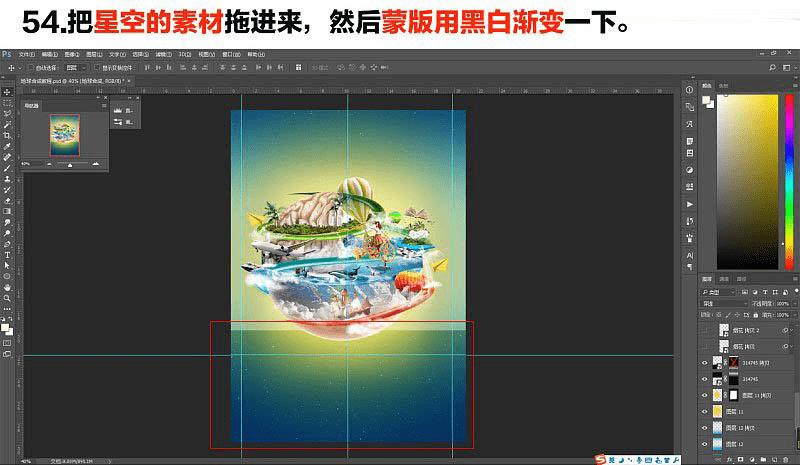Open the 窗口 (Window) menu
This screenshot has height=465, width=800.
tap(230, 54)
